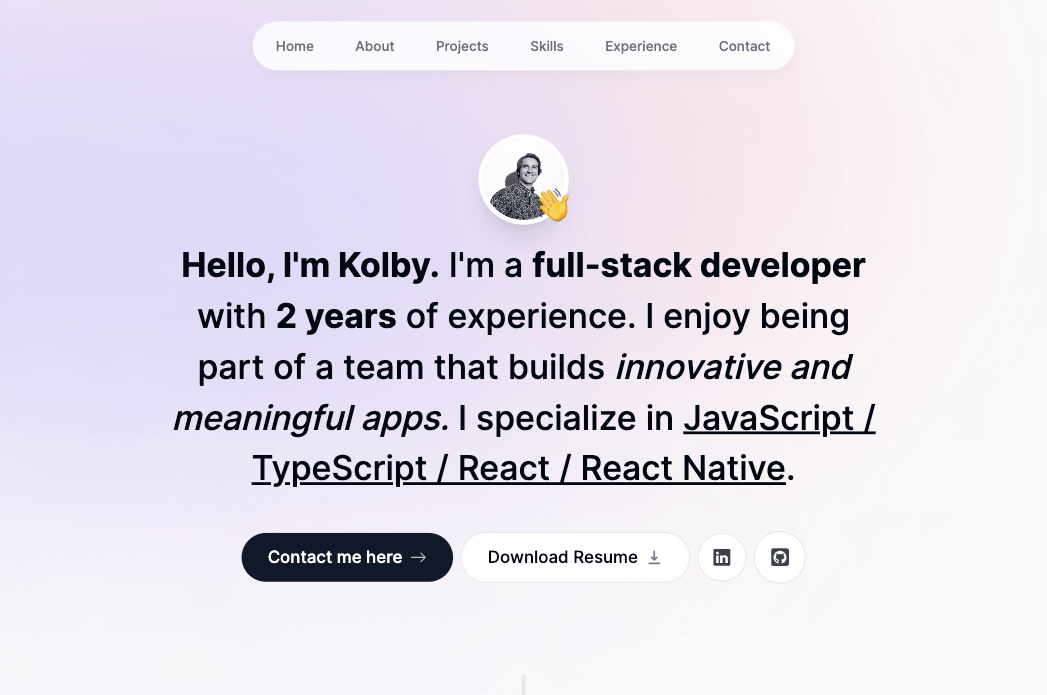
Task: Open the GitHub profile icon
Action: click(780, 557)
